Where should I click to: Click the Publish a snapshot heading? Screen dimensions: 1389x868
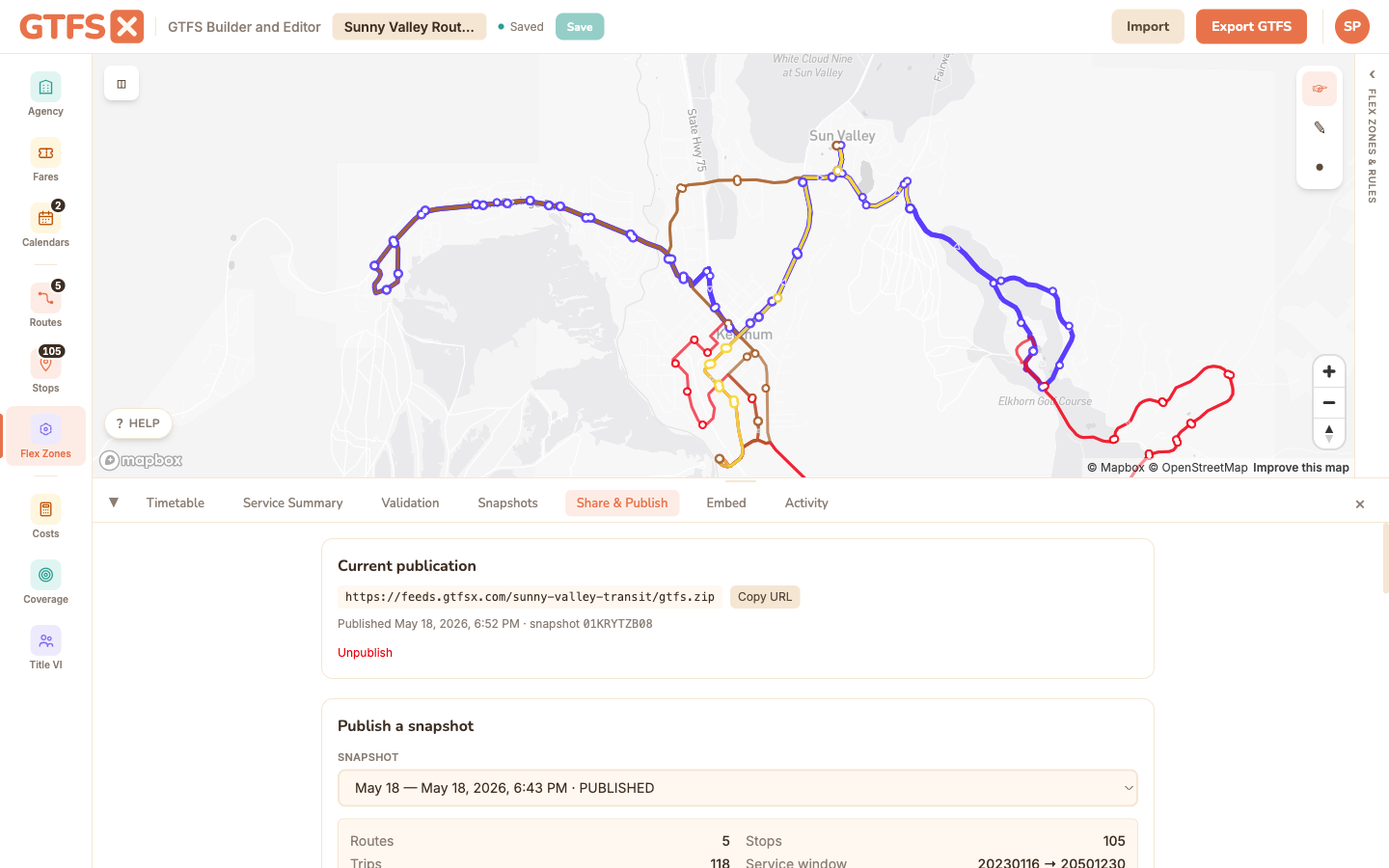pos(405,726)
